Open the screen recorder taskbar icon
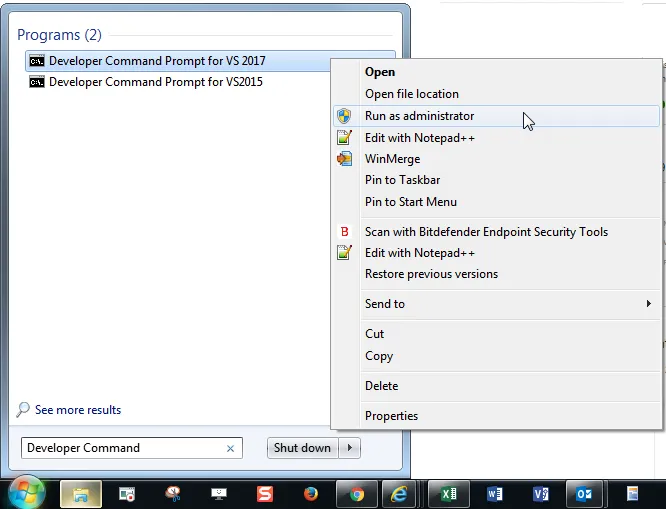 (127, 494)
